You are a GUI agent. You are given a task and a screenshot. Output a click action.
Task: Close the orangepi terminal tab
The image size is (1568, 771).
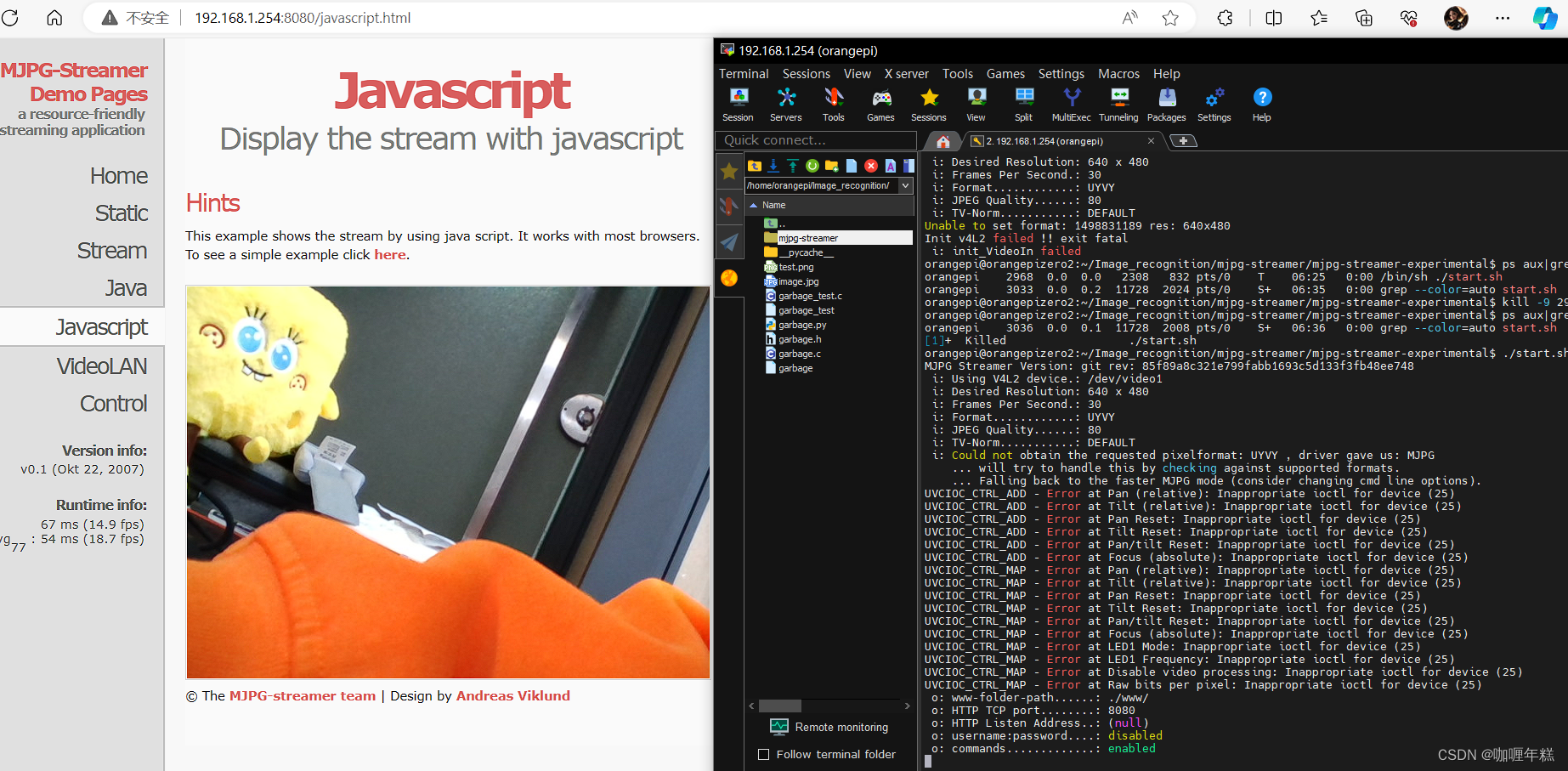[x=1151, y=141]
